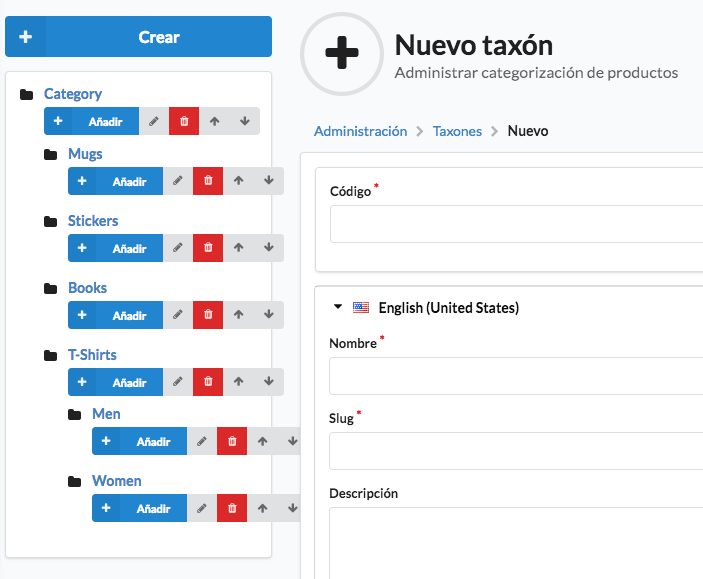
Task: Move Books taxon down
Action: [269, 315]
